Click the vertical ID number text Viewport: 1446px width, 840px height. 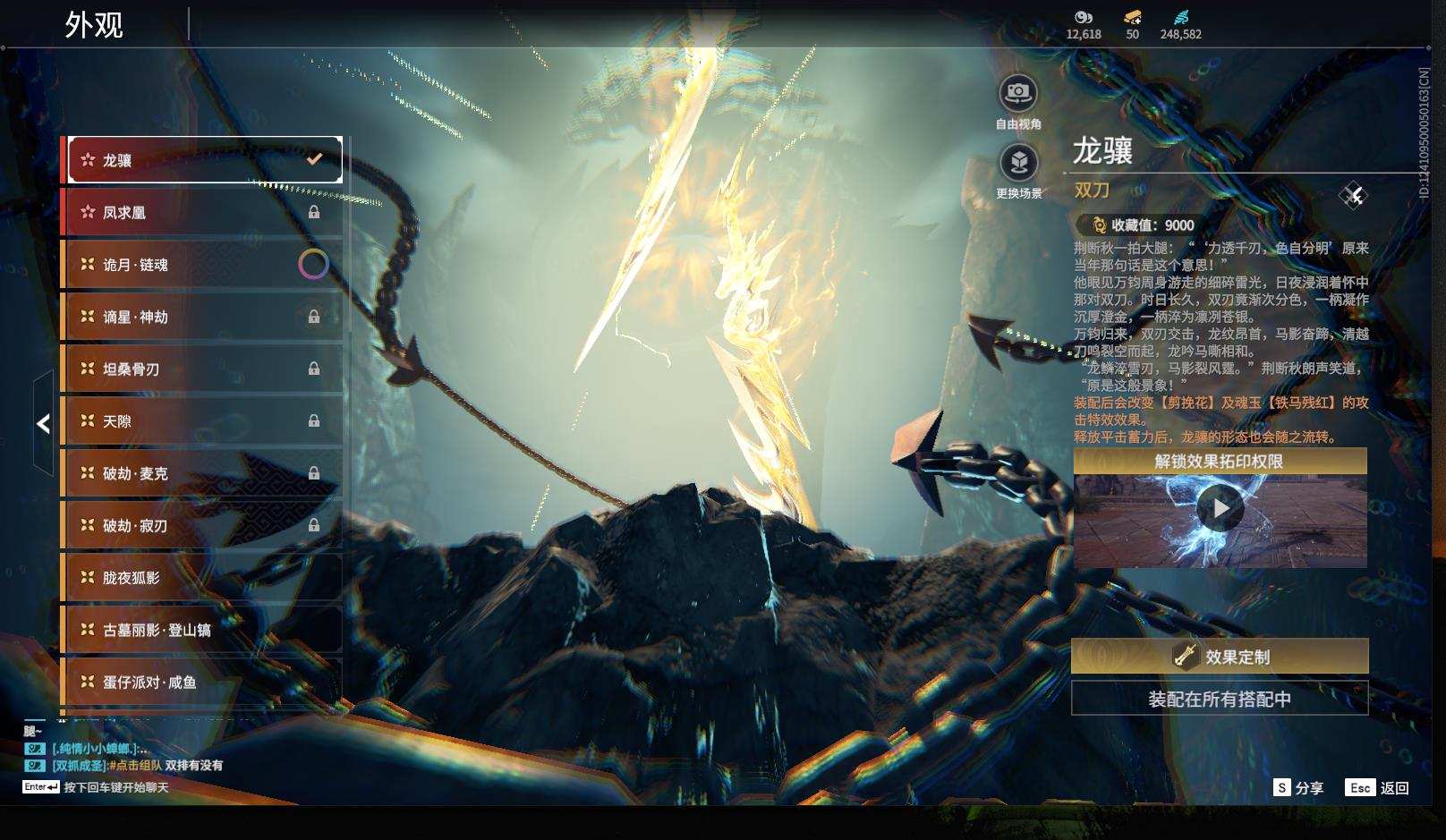1424,132
